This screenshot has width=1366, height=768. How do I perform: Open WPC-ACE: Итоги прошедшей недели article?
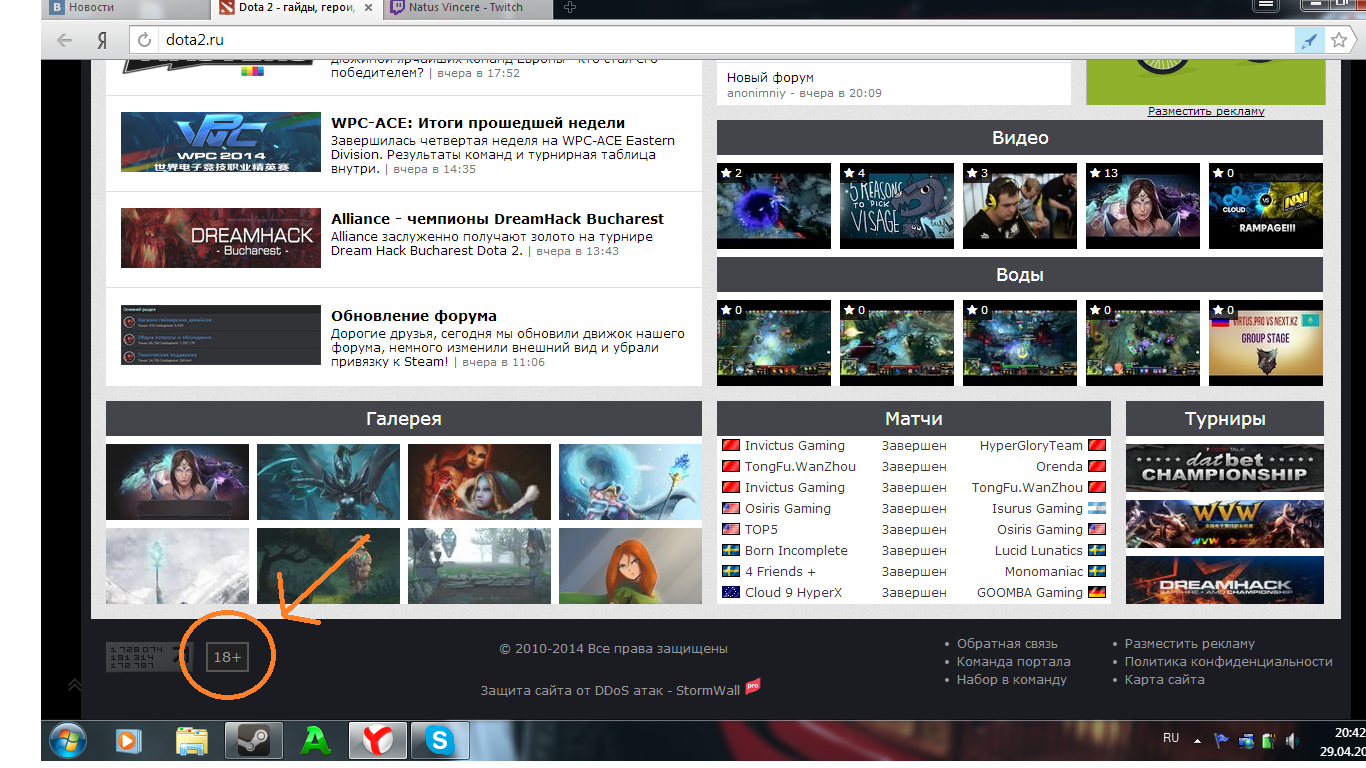(478, 122)
